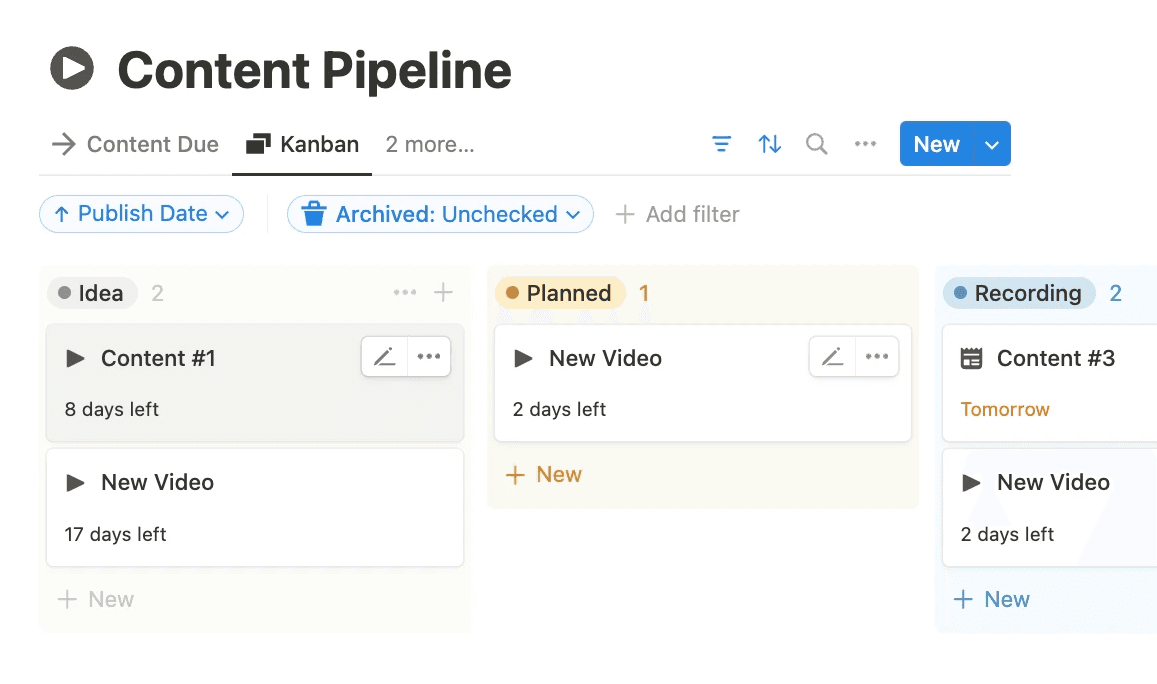Open the Idea column options ellipsis
The width and height of the screenshot is (1157, 684).
tap(405, 293)
